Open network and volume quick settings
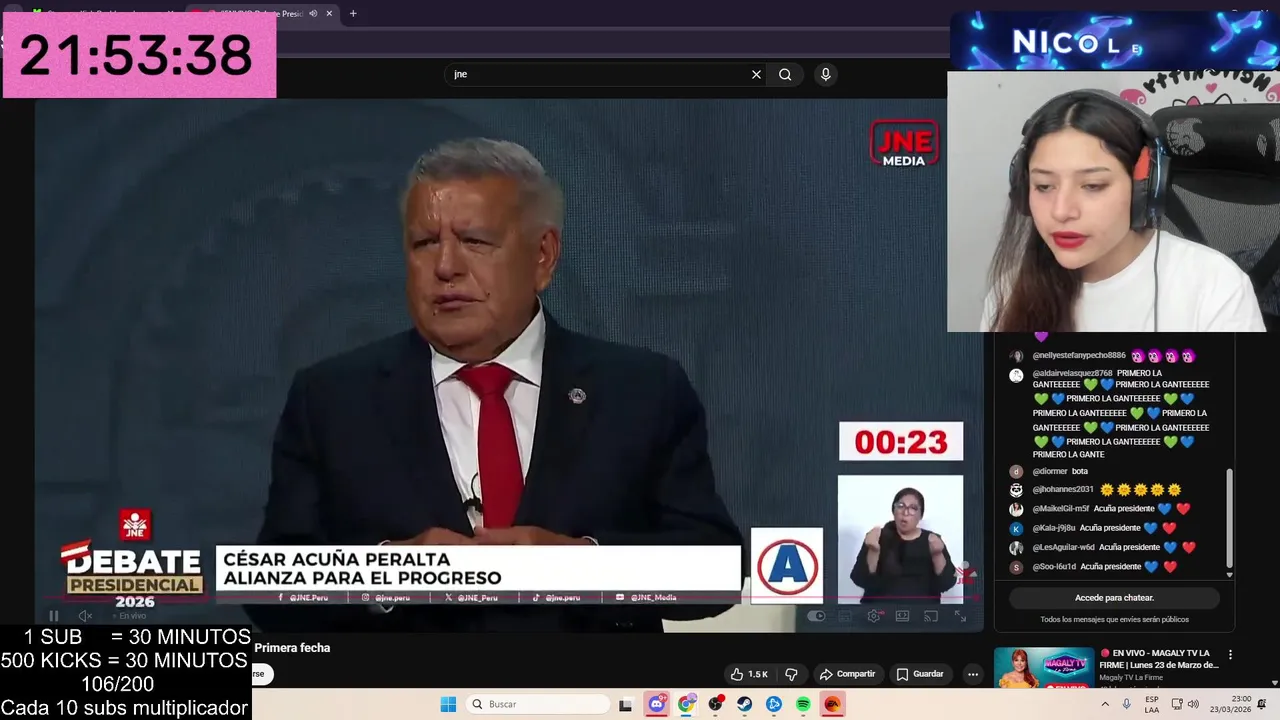The image size is (1280, 720). click(1184, 704)
